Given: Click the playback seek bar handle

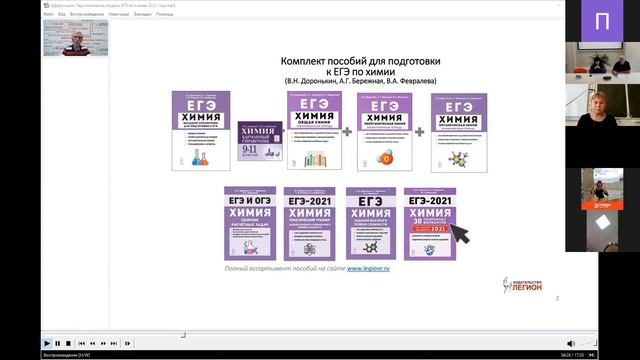Looking at the screenshot, I should pos(183,335).
